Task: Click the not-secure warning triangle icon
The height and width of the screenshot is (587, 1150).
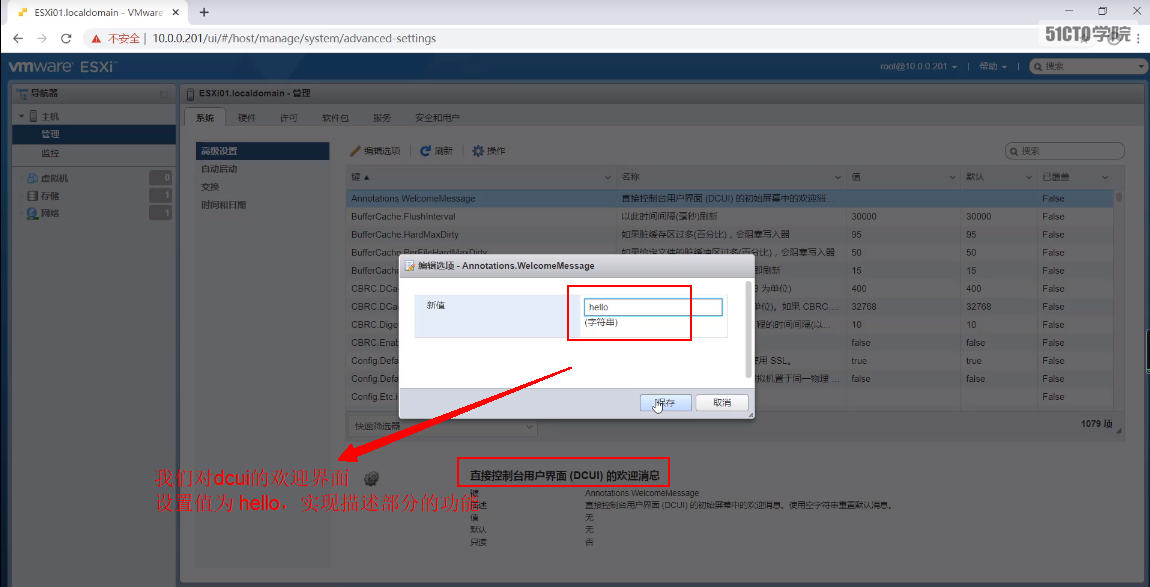Action: pos(96,38)
